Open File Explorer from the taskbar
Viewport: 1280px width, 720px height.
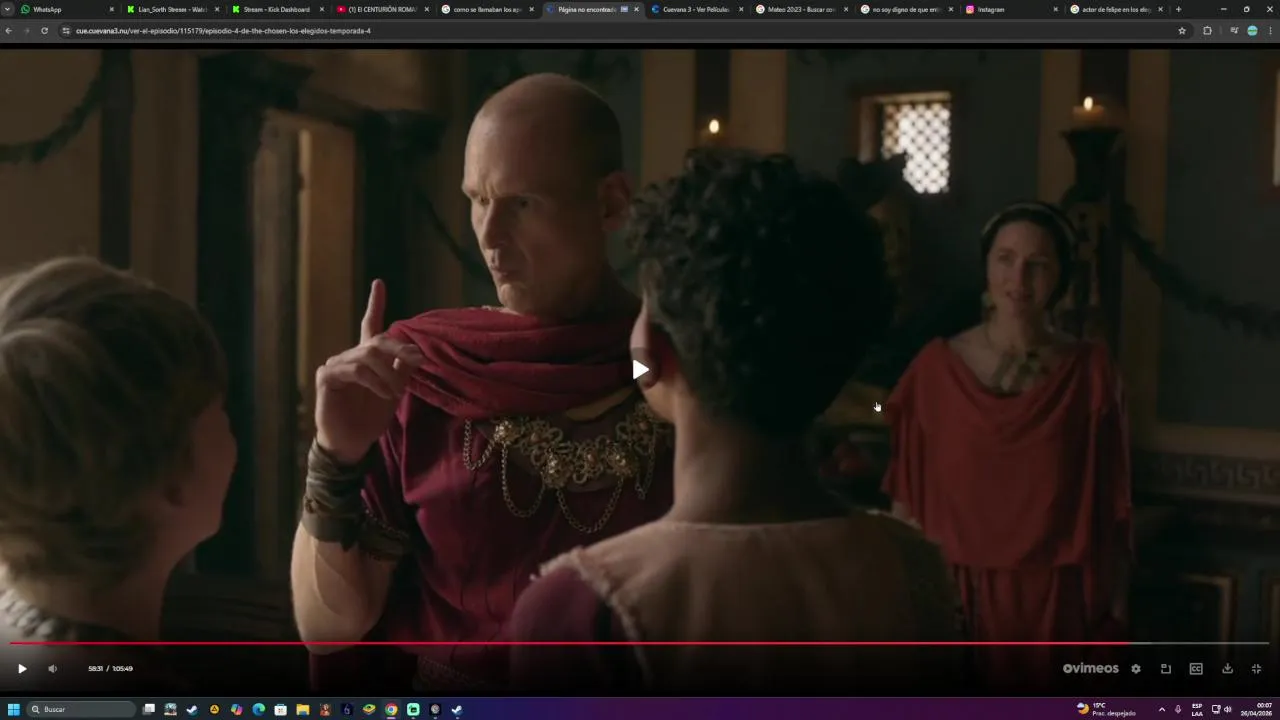tap(303, 709)
